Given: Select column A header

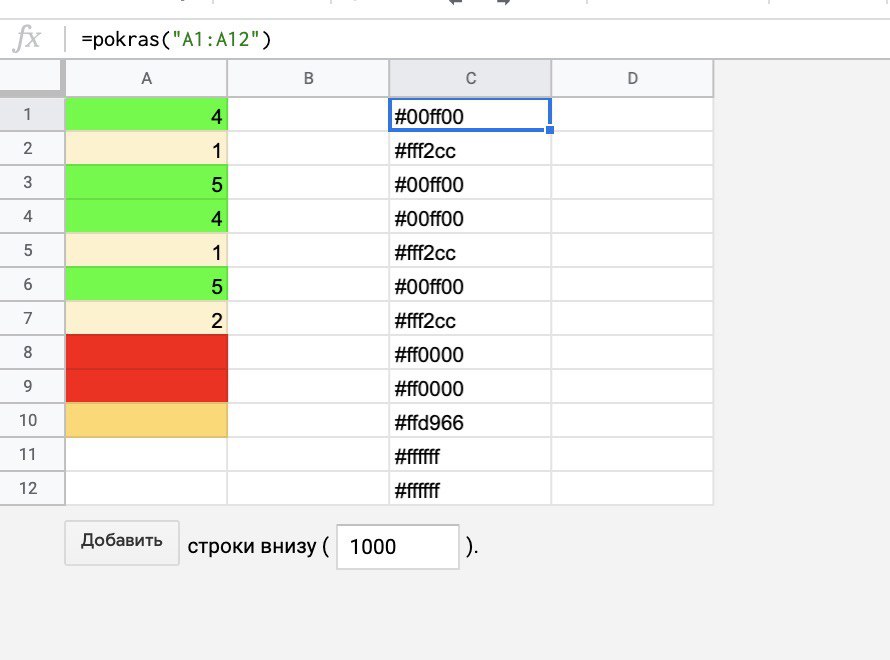Looking at the screenshot, I should pos(146,78).
